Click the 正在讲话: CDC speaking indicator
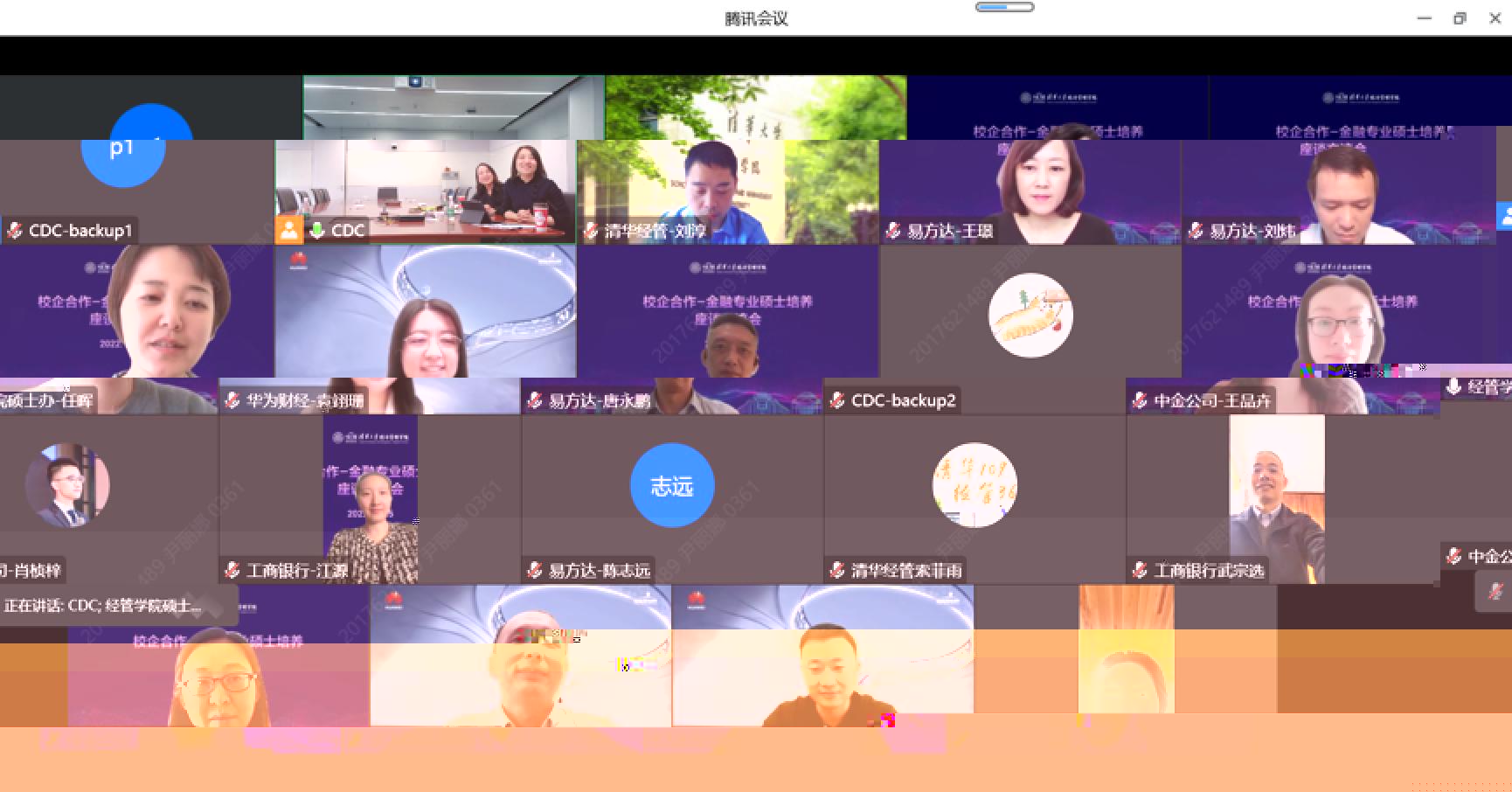1512x792 pixels. pyautogui.click(x=103, y=605)
